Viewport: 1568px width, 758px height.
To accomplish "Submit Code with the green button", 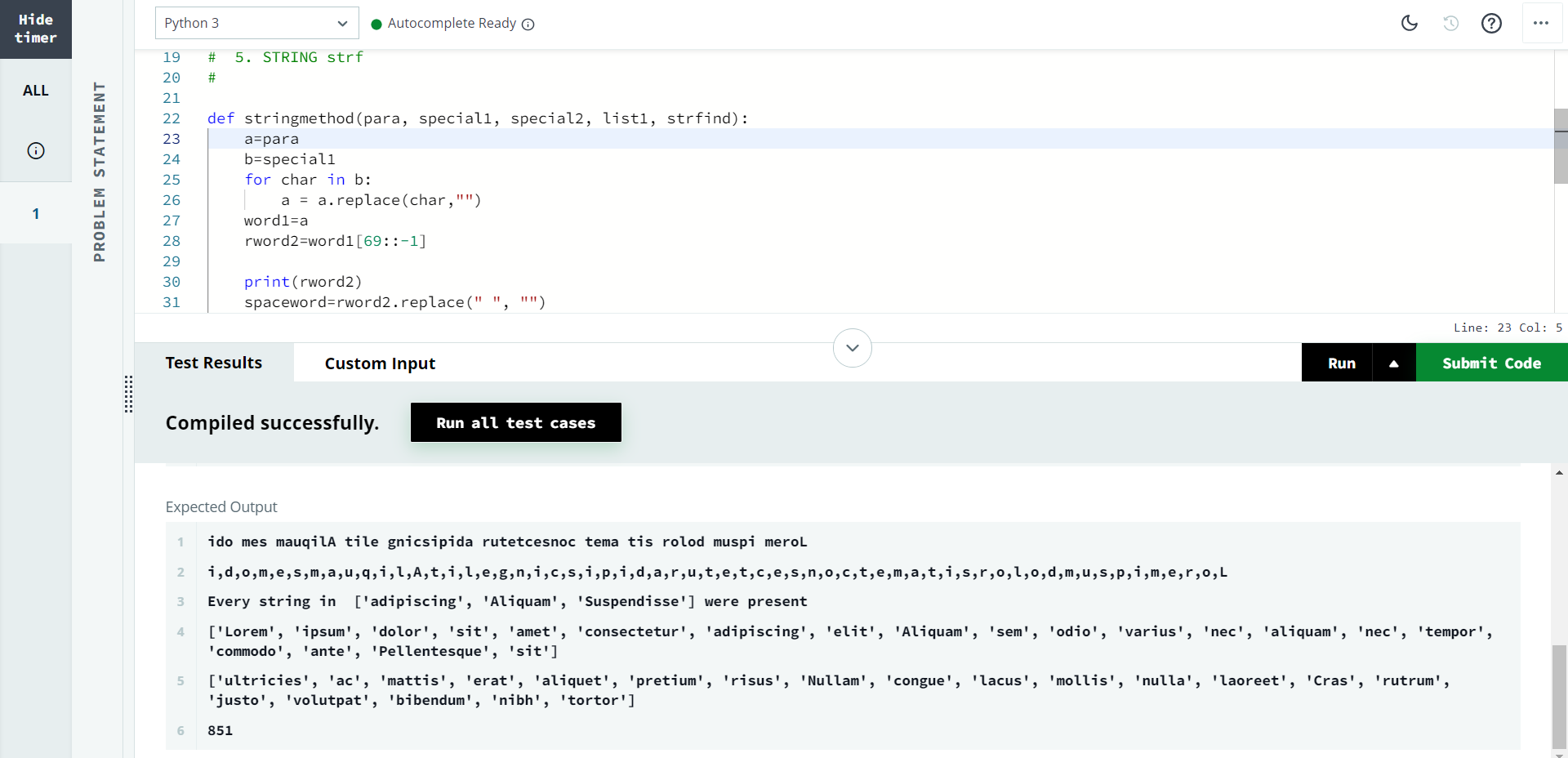I will pyautogui.click(x=1491, y=362).
